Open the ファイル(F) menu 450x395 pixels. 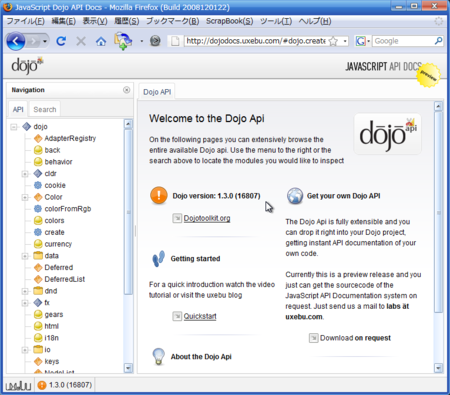(25, 21)
